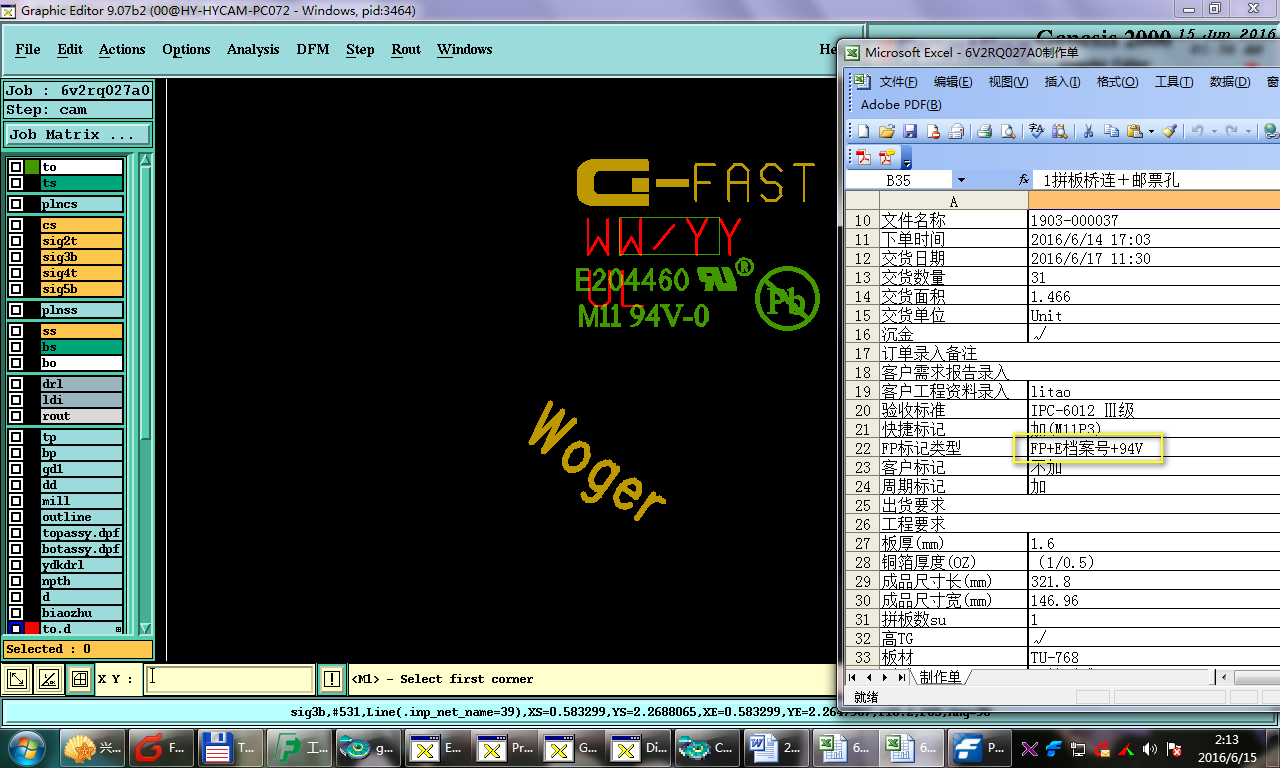The width and height of the screenshot is (1280, 768).
Task: Open the Undo history dropdown arrow
Action: [1213, 131]
